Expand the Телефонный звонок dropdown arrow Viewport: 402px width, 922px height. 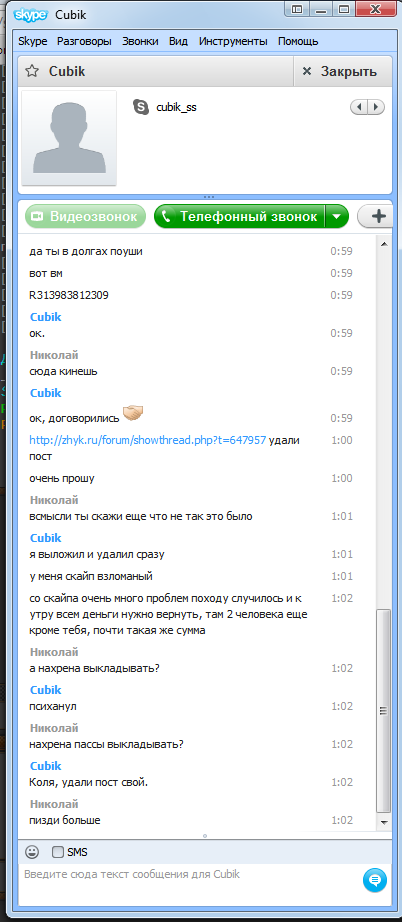coord(337,216)
